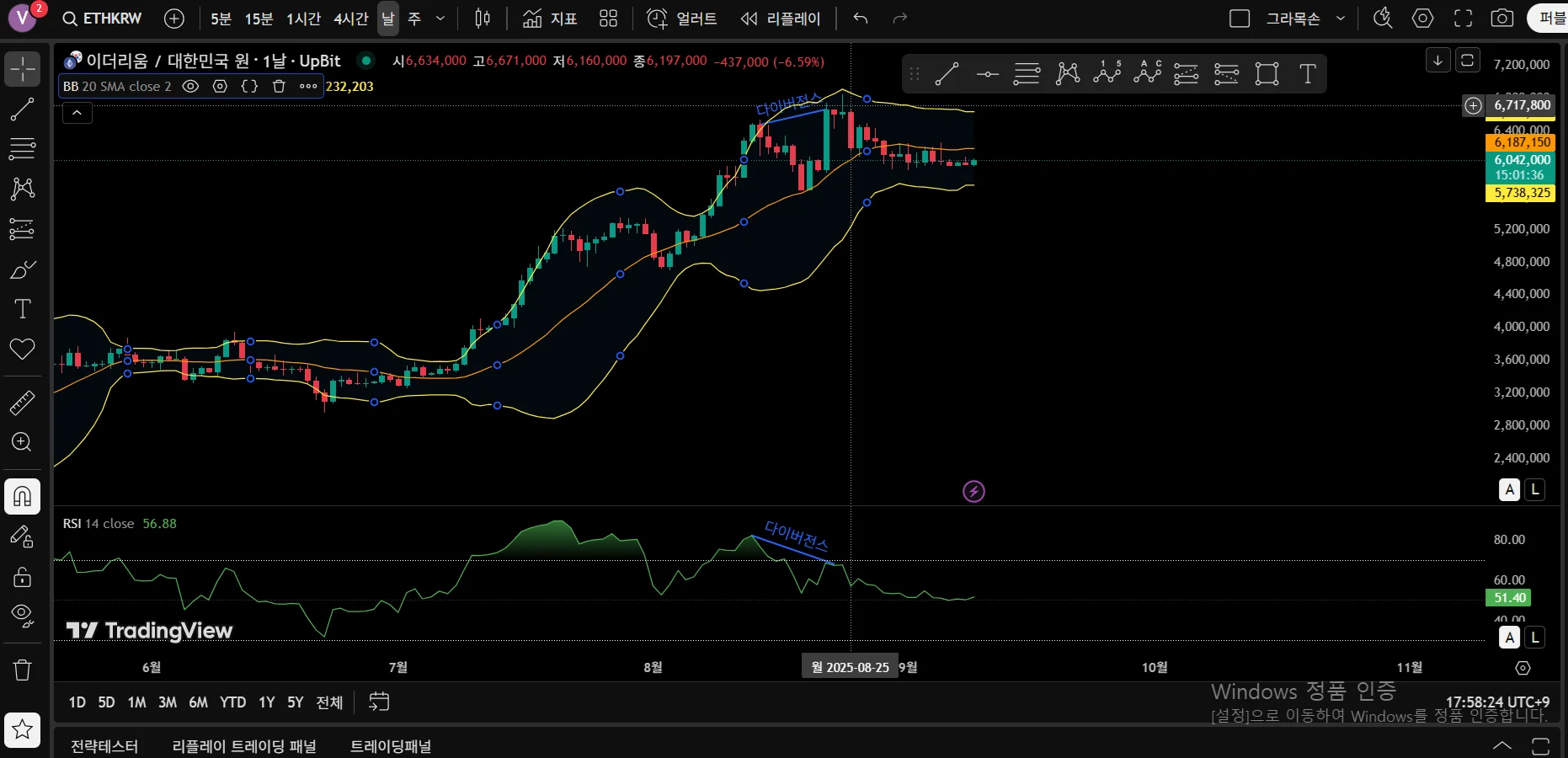Expand the timeframe interval dropdown arrow
1568x758 pixels.
(440, 19)
